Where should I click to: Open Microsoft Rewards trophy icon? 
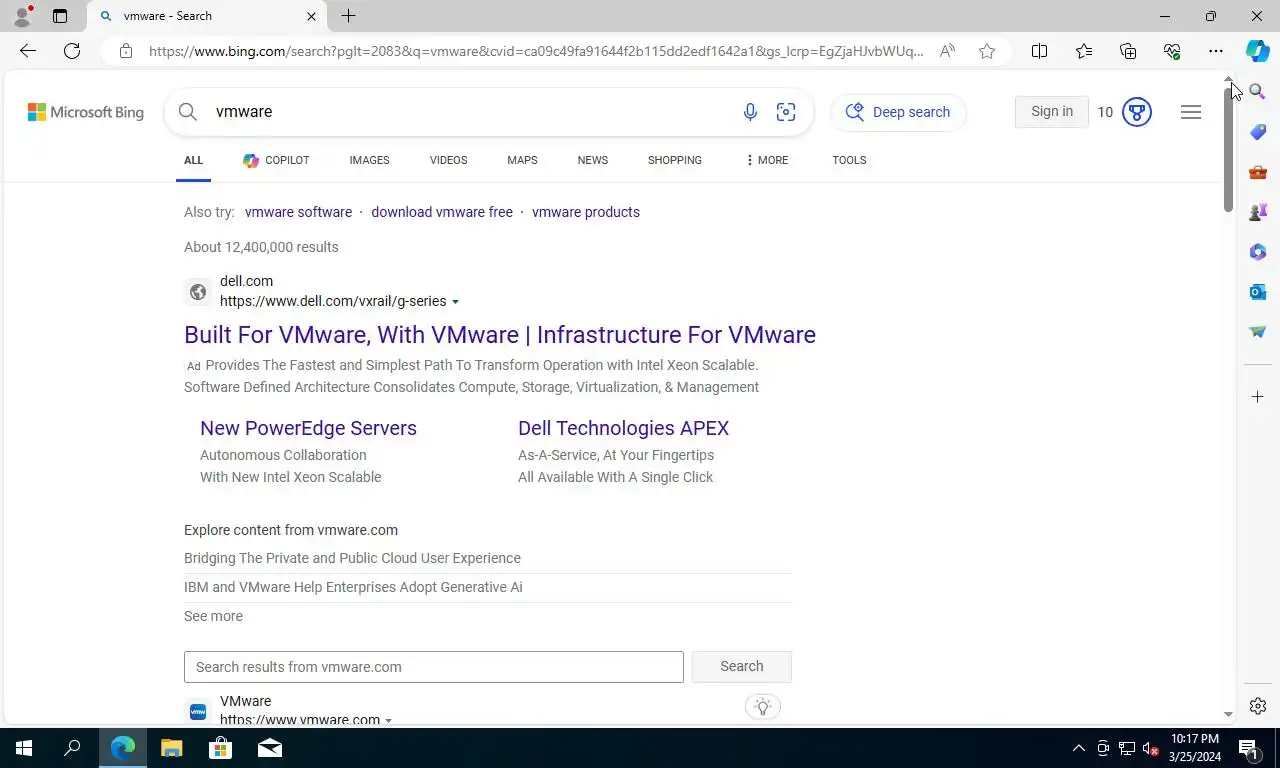[1137, 112]
